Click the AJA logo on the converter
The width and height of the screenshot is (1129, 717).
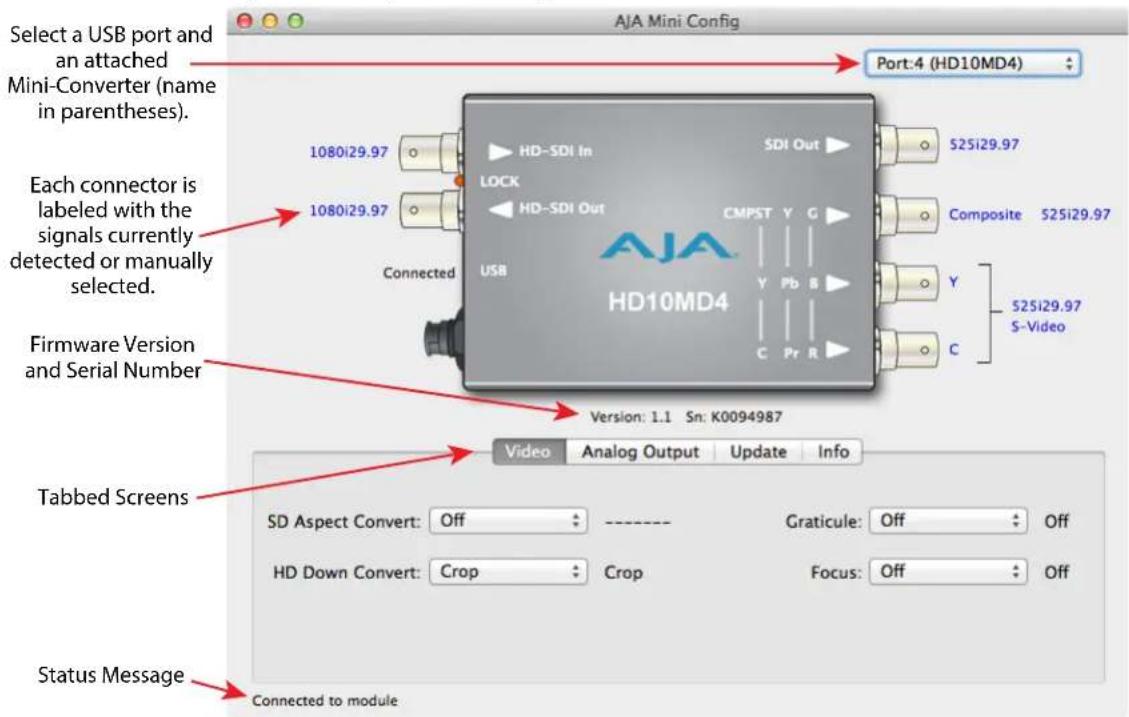pos(668,247)
